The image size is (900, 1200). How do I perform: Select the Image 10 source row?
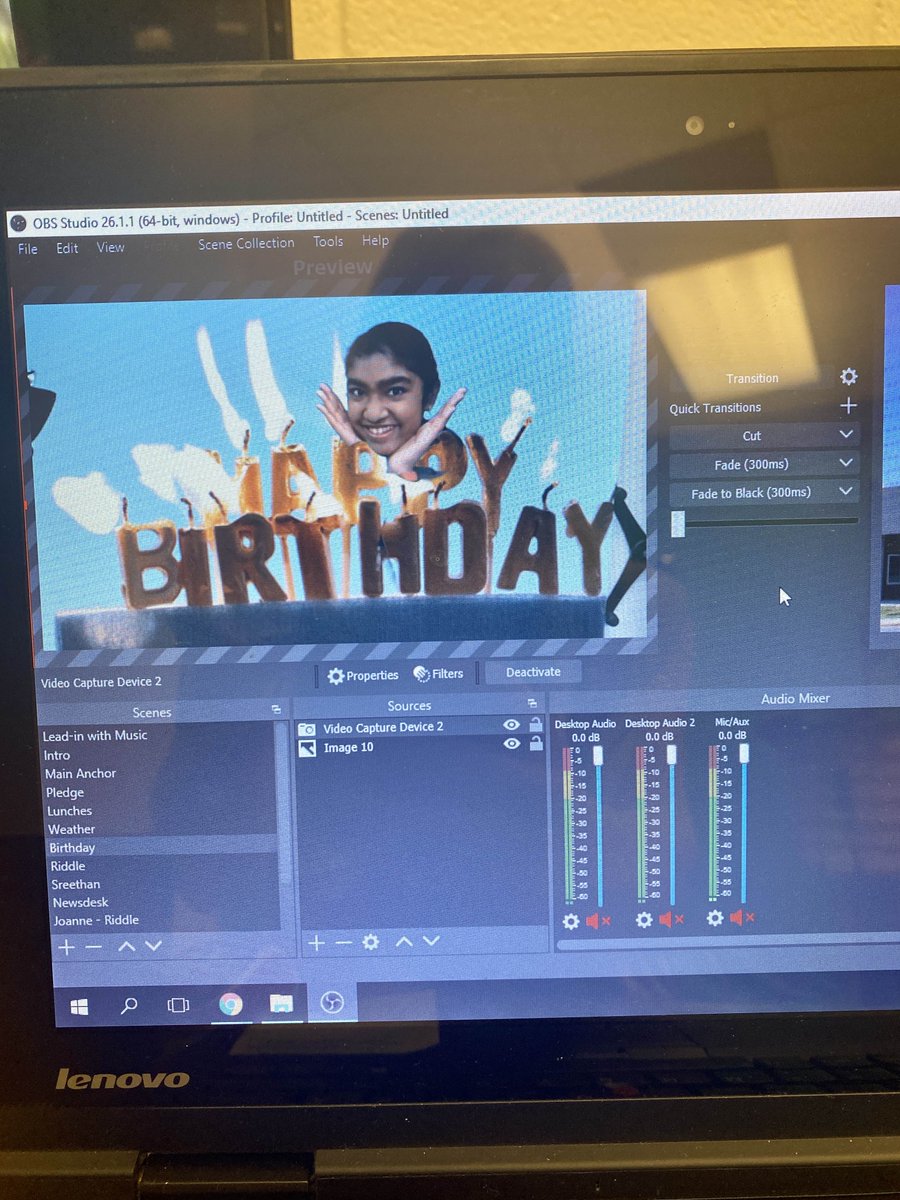tap(421, 746)
